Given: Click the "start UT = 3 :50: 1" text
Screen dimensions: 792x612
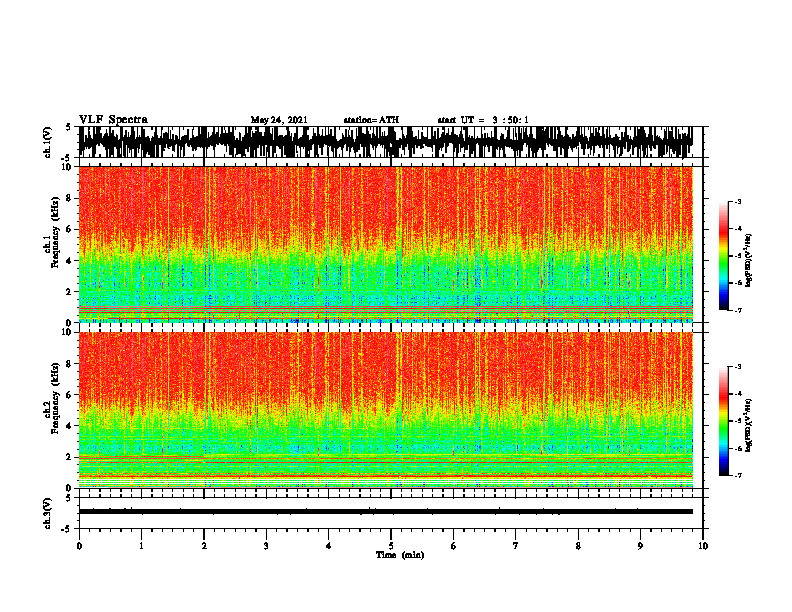Looking at the screenshot, I should [483, 120].
